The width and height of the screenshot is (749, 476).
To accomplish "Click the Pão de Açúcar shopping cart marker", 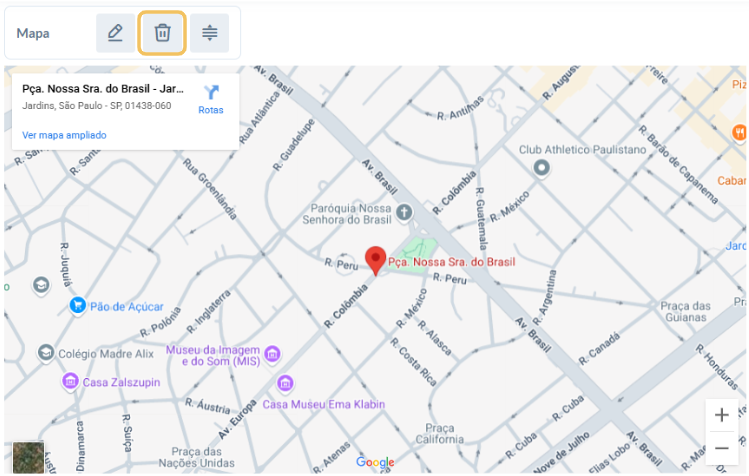I will point(77,305).
